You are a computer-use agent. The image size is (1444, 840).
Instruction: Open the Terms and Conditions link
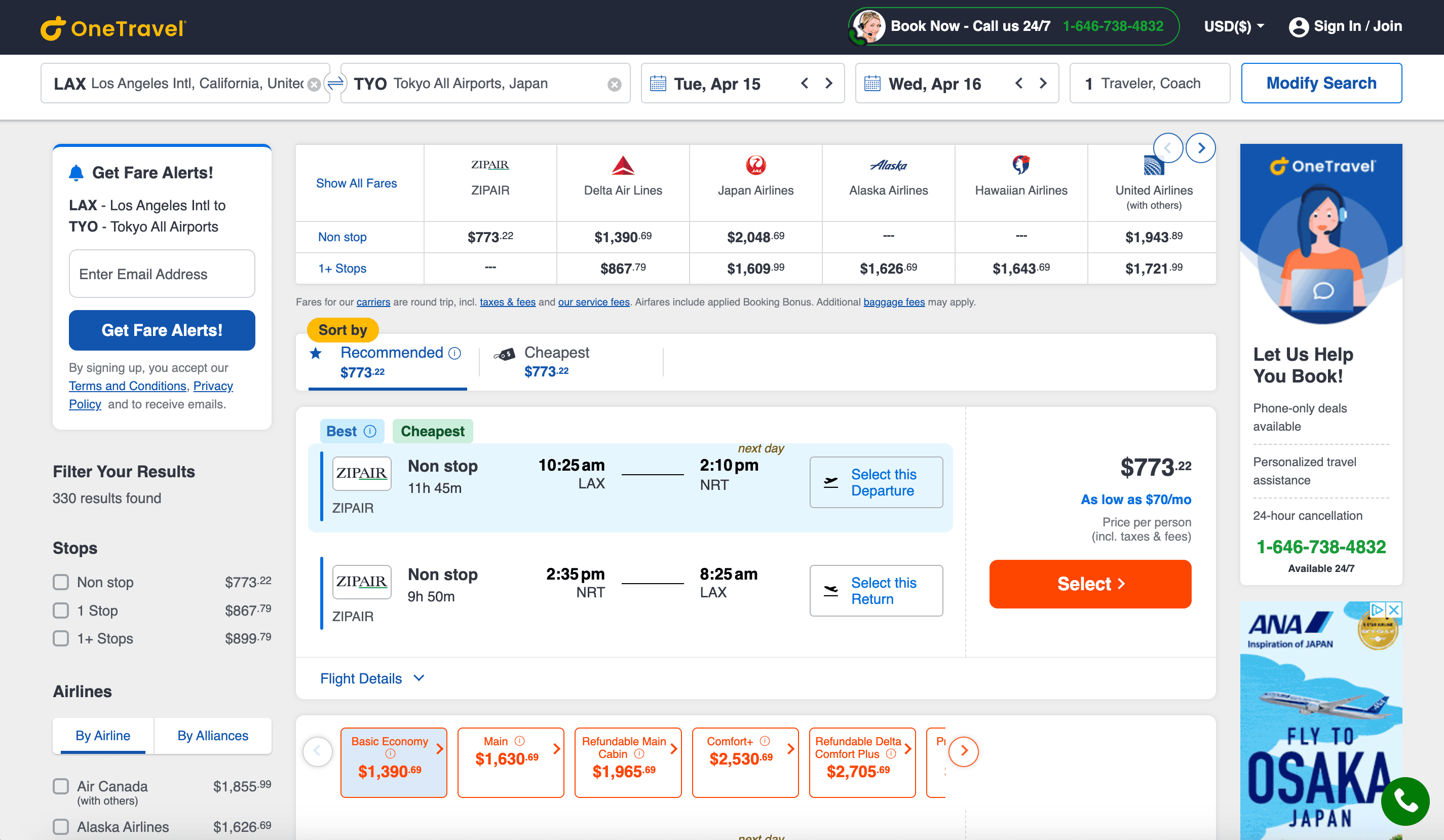(x=127, y=386)
